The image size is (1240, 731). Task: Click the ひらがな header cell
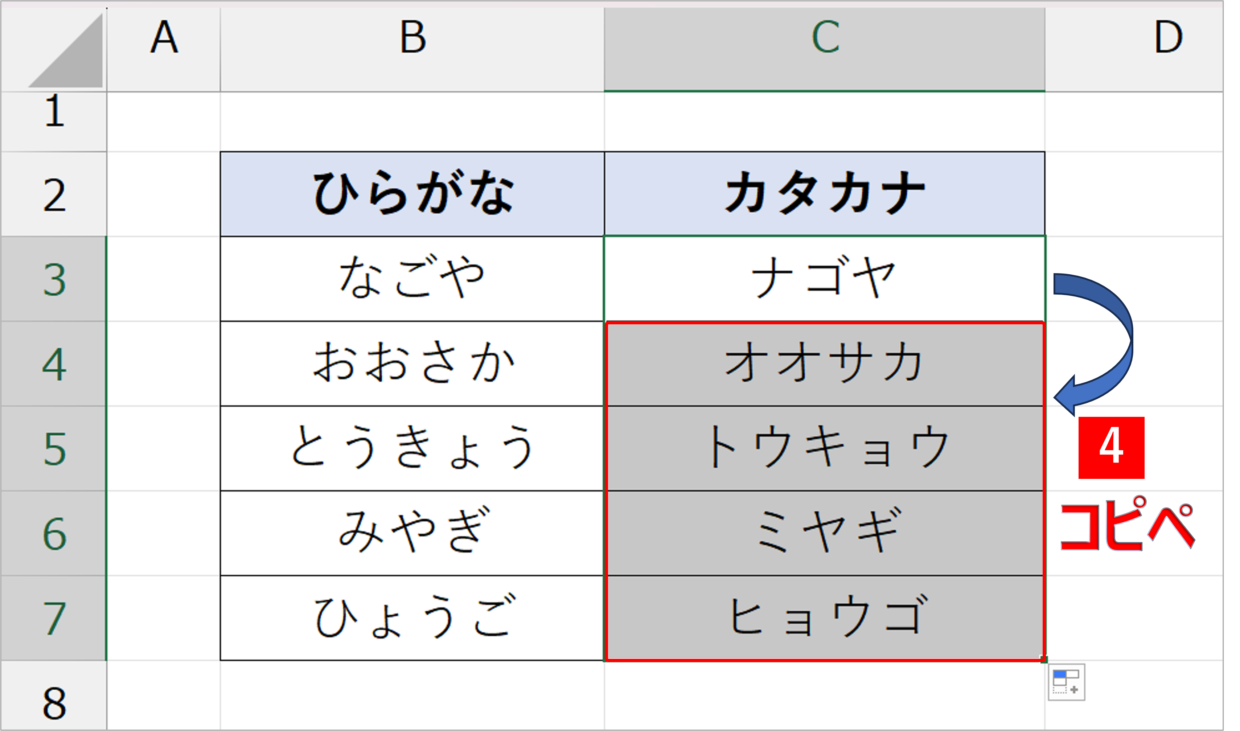412,194
